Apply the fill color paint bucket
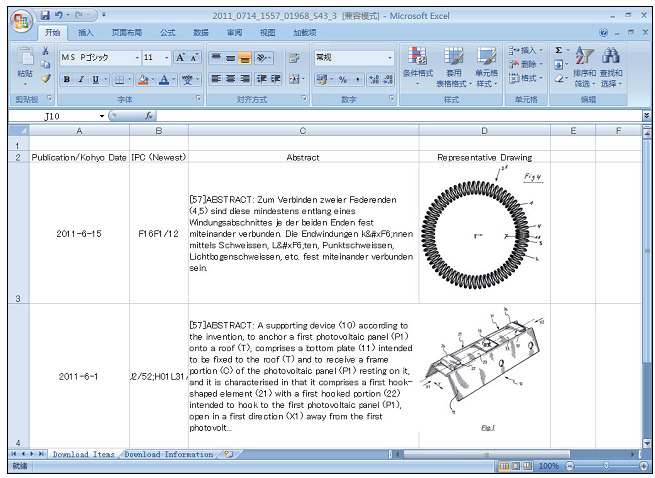 [x=143, y=79]
